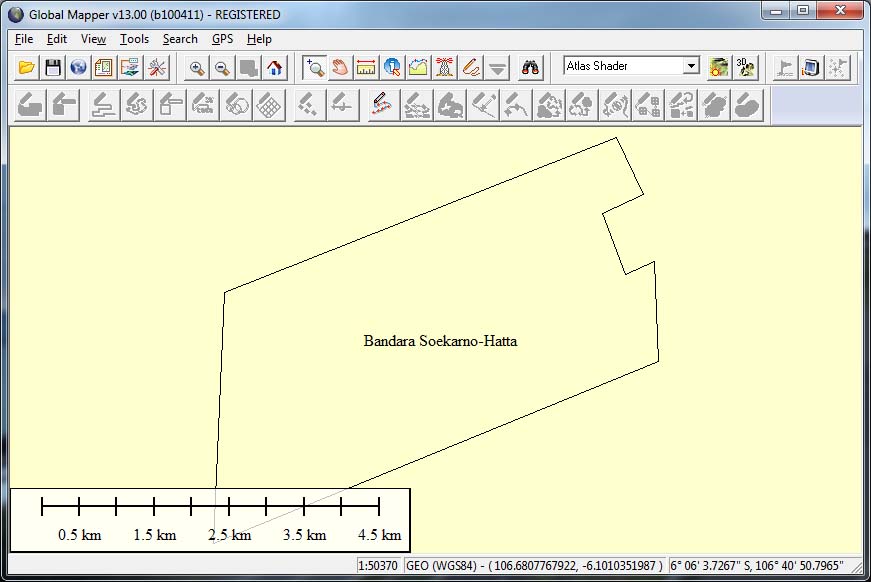Viewport: 871px width, 582px height.
Task: Select the Pan hand tool
Action: tap(340, 68)
